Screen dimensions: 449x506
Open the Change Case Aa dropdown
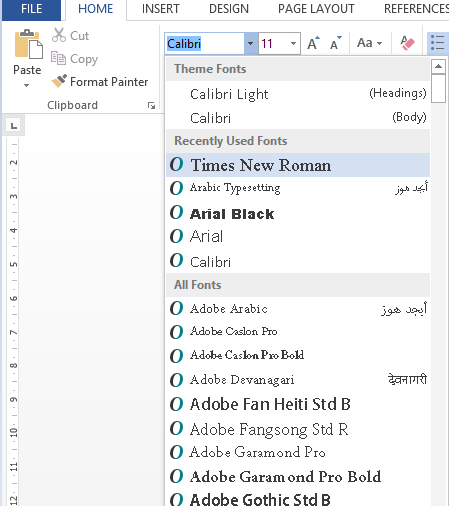point(369,43)
